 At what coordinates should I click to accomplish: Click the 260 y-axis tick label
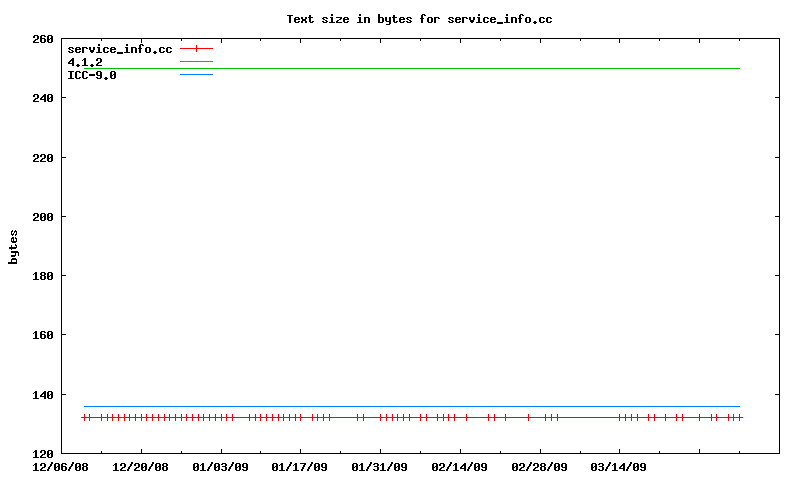coord(43,39)
